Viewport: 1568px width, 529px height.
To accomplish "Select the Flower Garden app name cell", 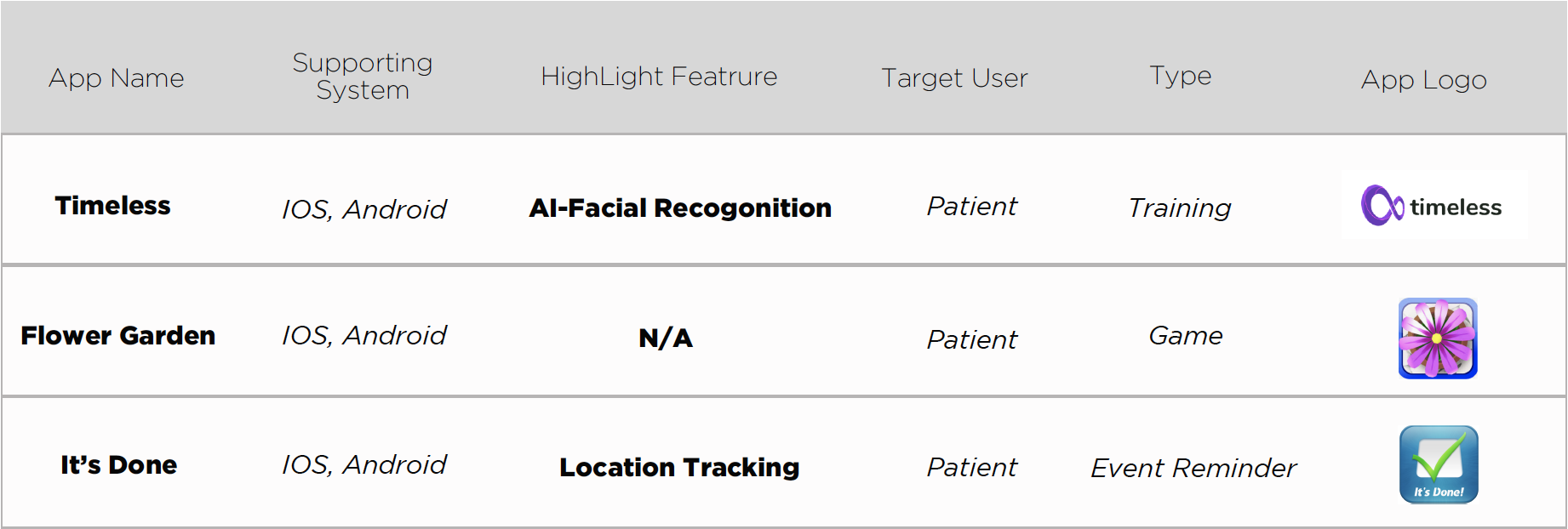I will point(118,336).
